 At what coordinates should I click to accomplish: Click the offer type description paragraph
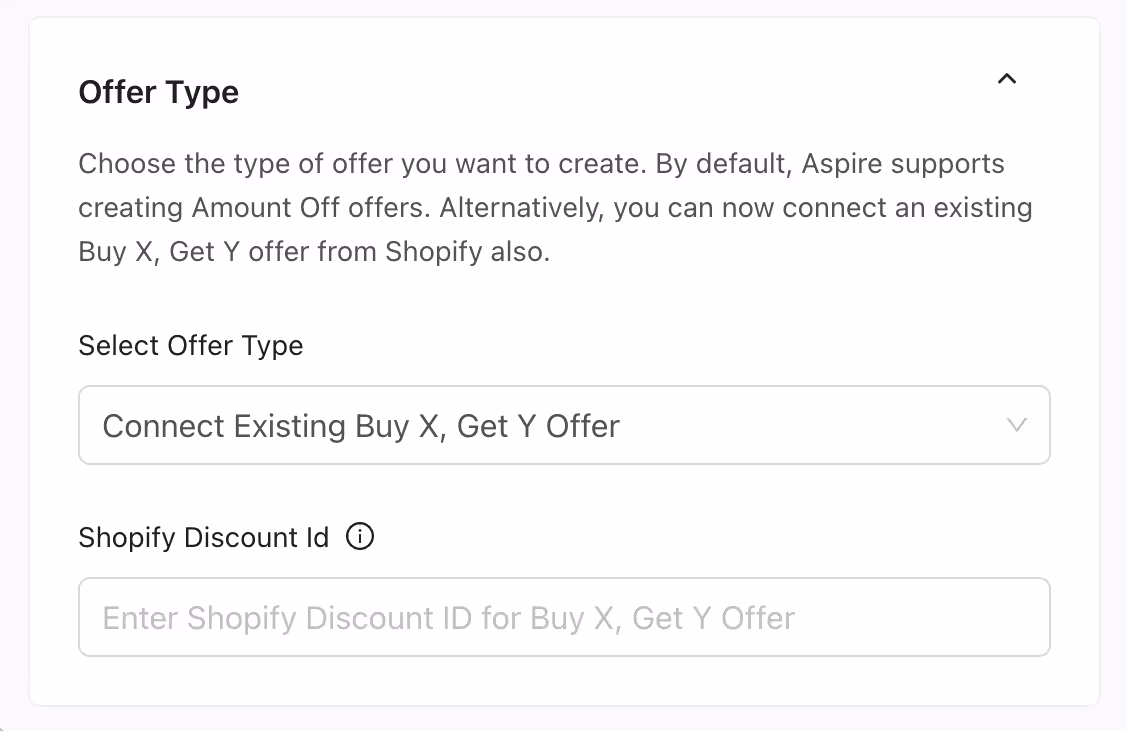click(x=555, y=208)
